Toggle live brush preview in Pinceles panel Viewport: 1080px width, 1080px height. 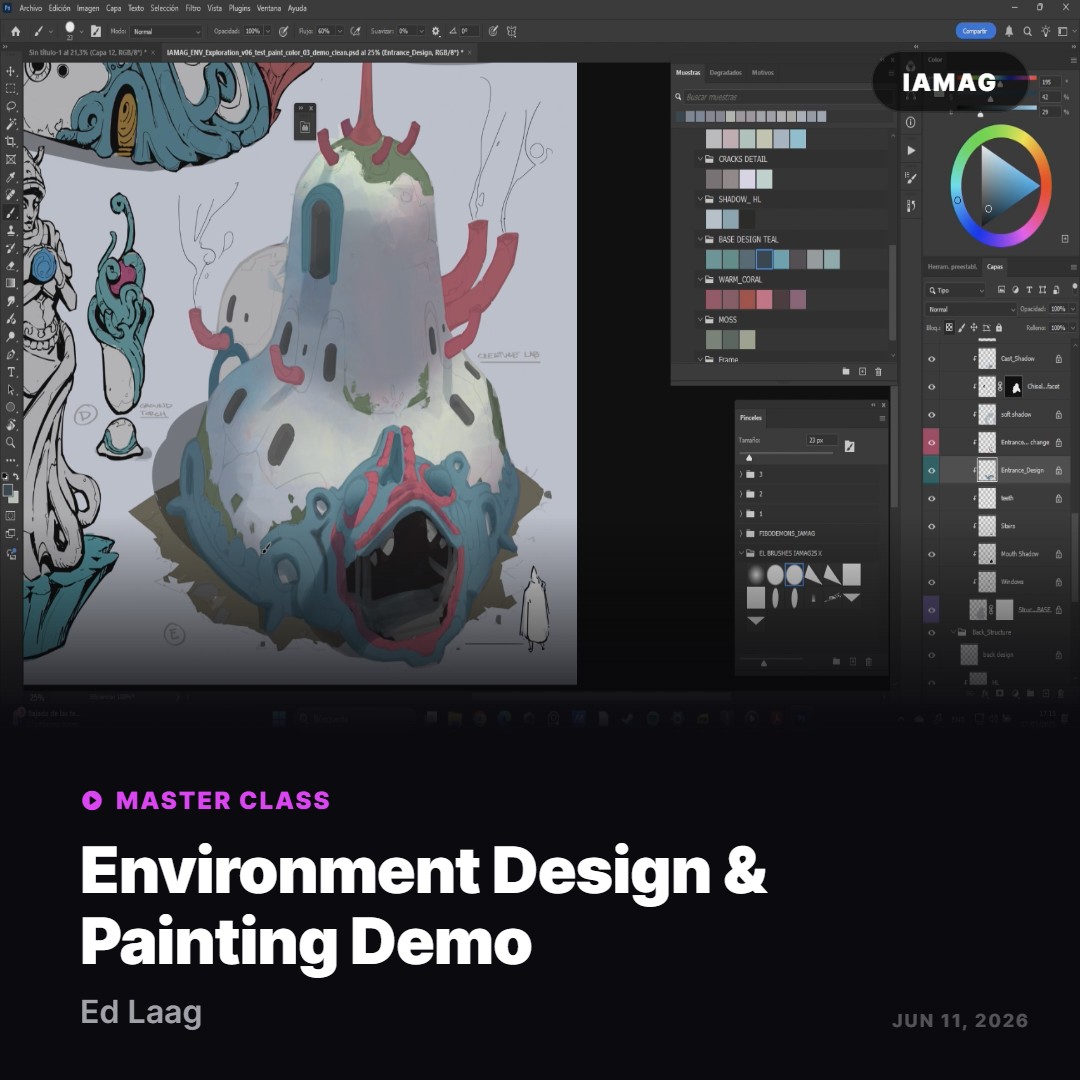(x=849, y=446)
